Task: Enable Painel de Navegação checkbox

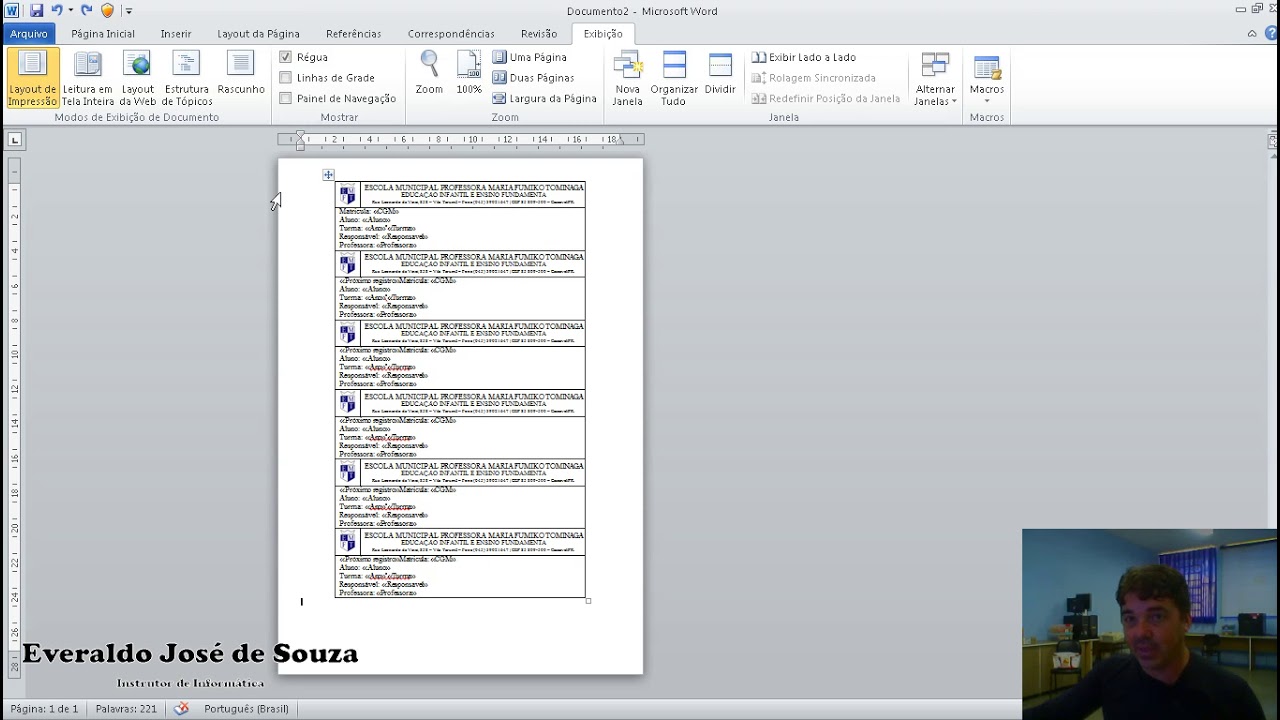Action: [285, 98]
